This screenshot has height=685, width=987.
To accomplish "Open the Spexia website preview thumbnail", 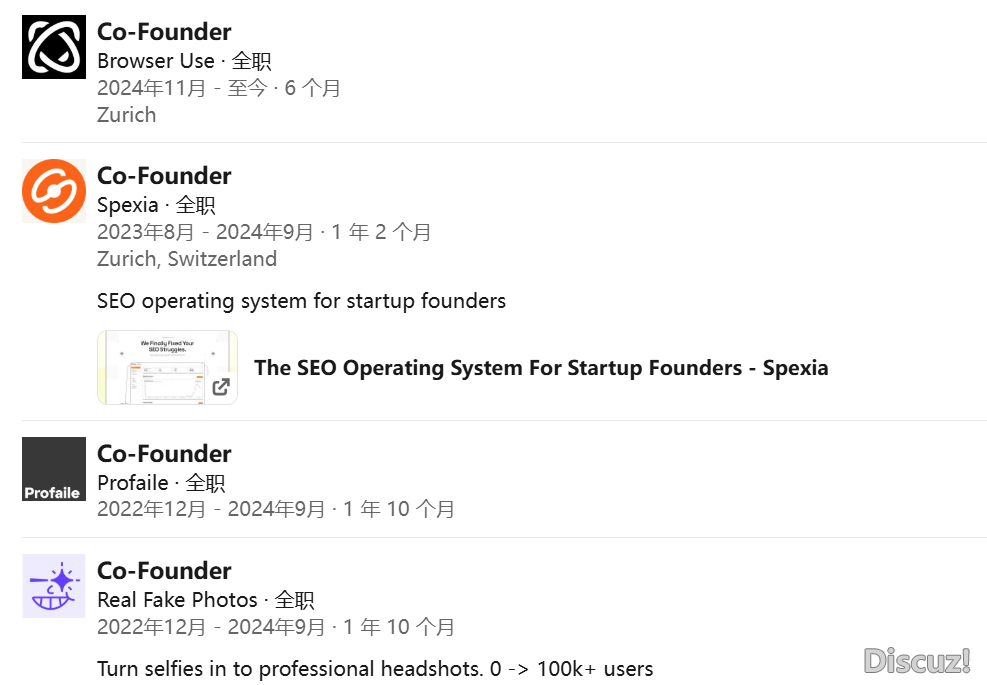I will coord(167,368).
